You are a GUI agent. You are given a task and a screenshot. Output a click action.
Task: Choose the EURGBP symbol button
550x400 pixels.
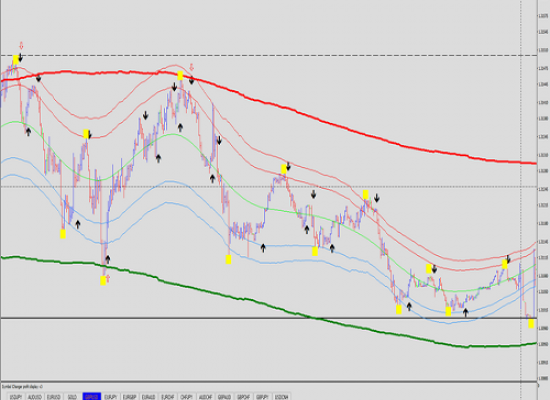coord(129,397)
